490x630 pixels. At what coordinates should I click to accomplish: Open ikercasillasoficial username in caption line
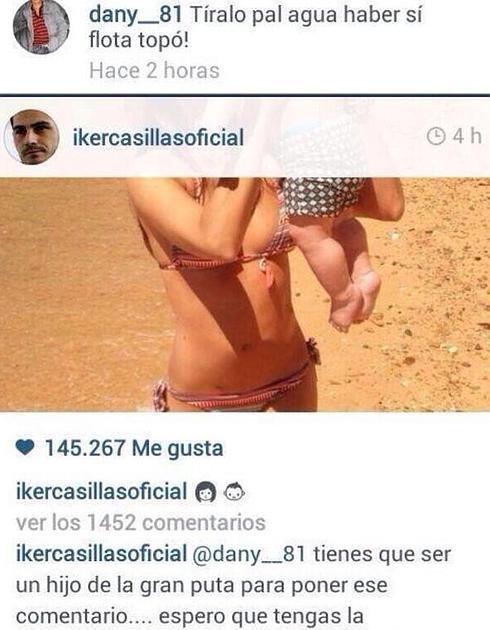pyautogui.click(x=102, y=491)
